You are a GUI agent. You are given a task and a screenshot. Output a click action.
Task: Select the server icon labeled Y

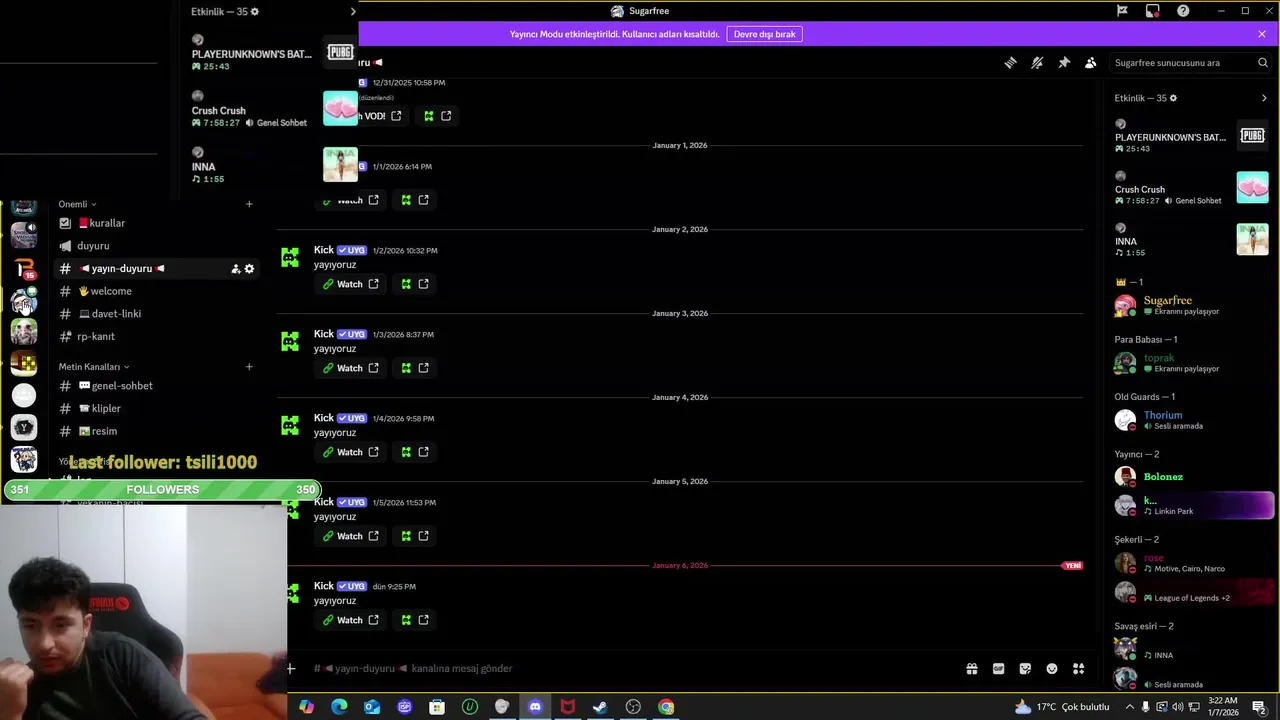[24, 428]
